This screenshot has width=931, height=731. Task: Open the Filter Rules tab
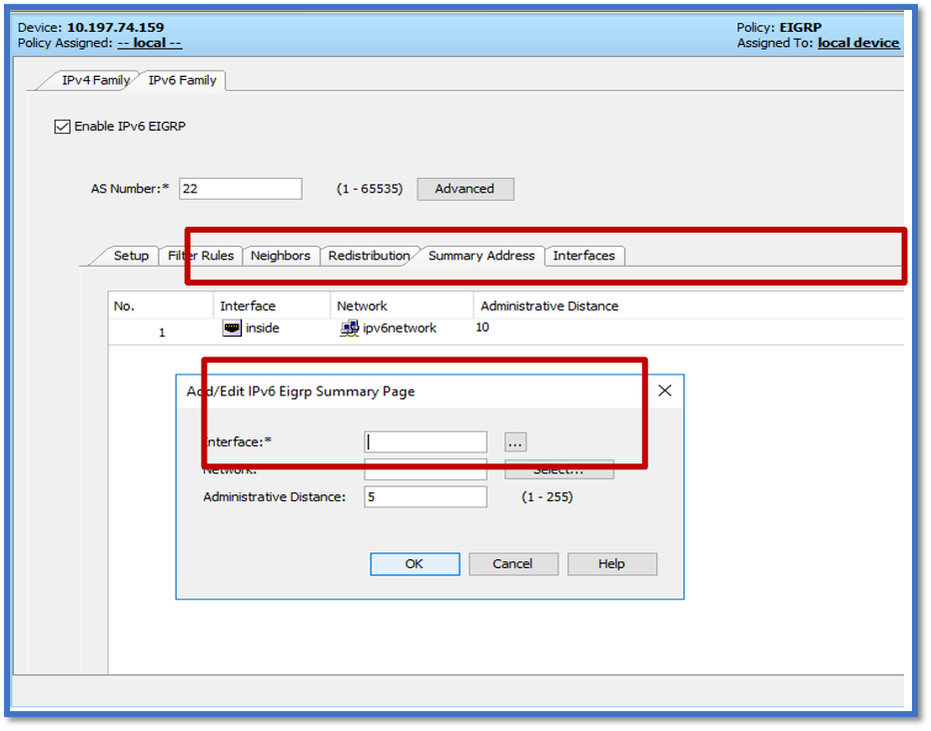click(x=201, y=256)
